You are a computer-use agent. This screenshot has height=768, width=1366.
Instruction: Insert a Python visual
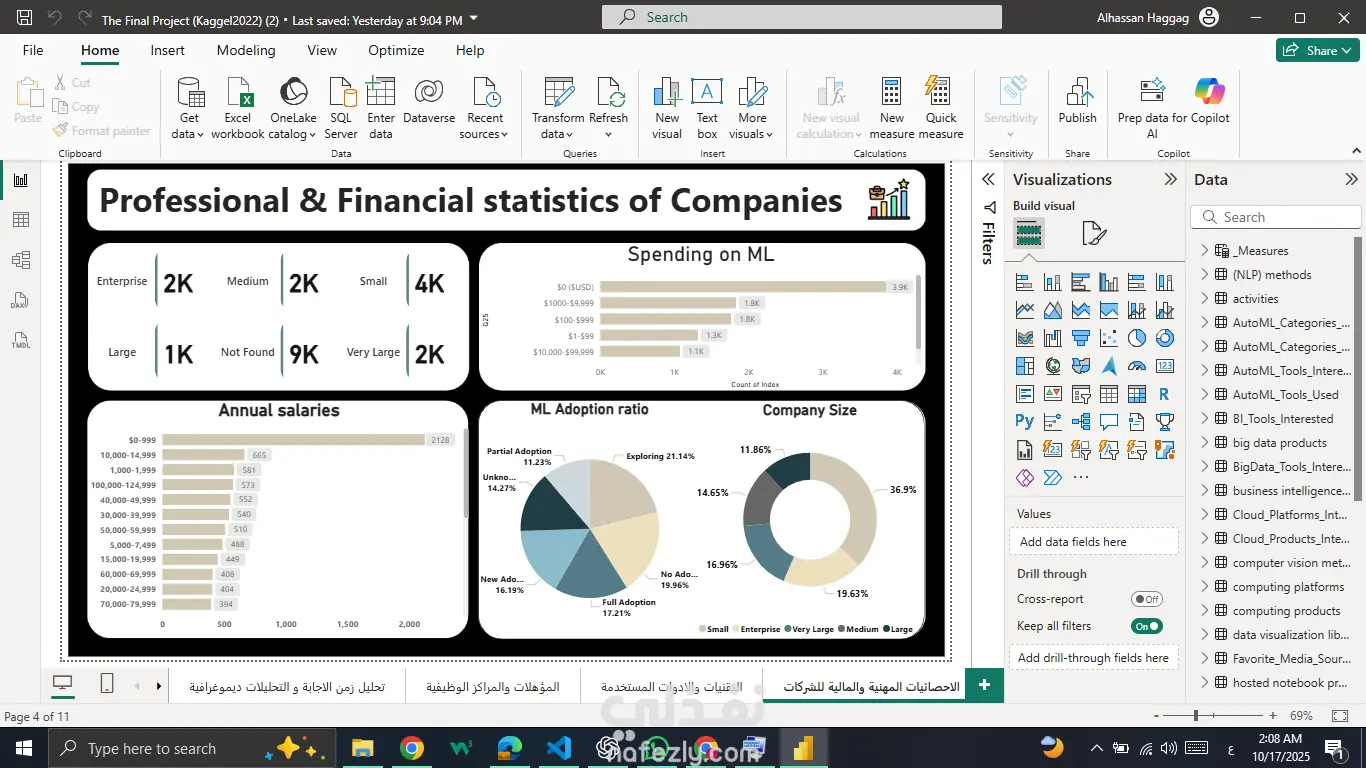(1025, 422)
